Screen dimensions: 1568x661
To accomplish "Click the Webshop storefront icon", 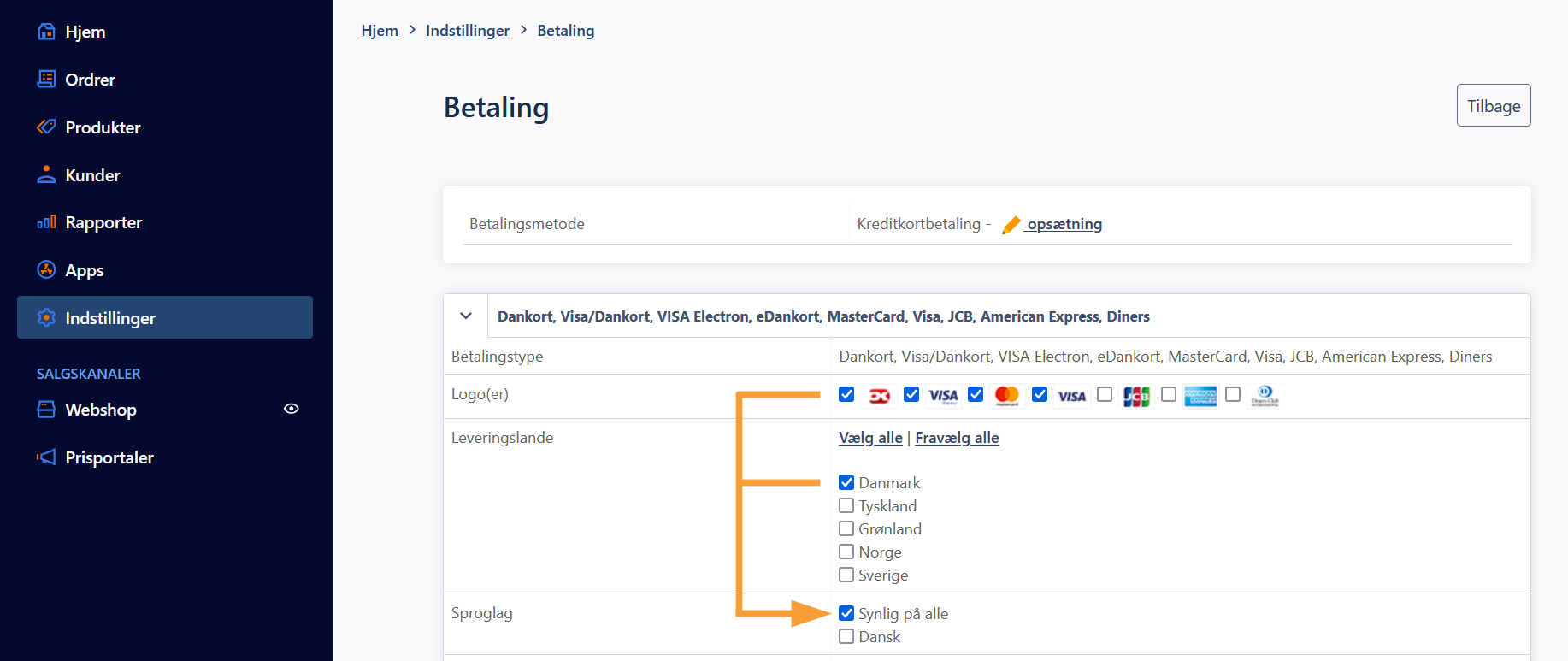I will (x=46, y=410).
